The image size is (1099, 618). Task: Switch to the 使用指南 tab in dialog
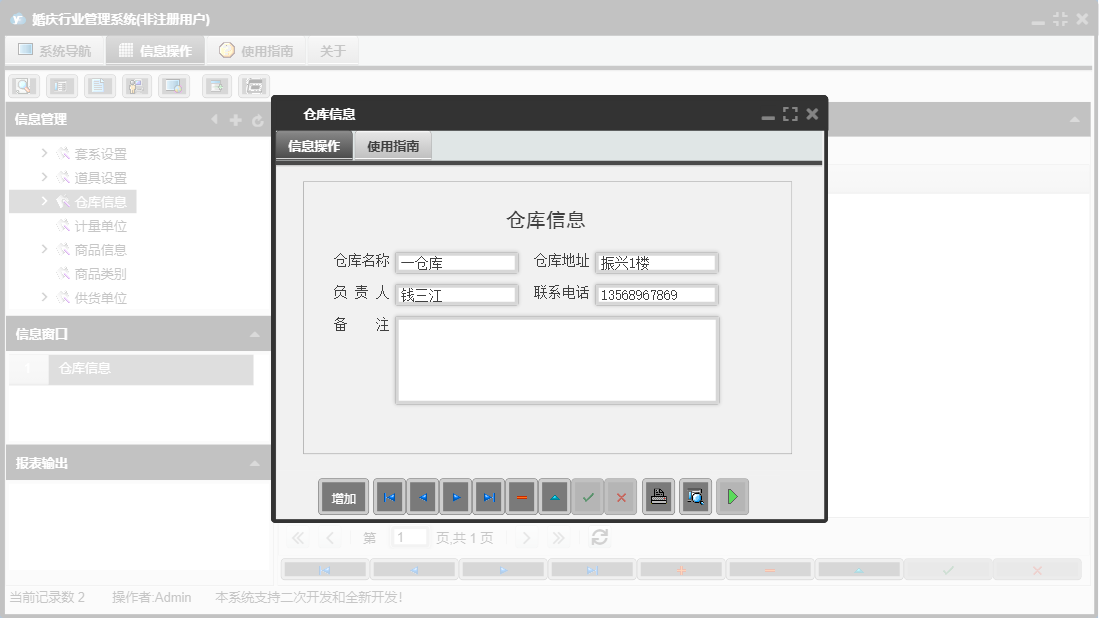pyautogui.click(x=393, y=144)
